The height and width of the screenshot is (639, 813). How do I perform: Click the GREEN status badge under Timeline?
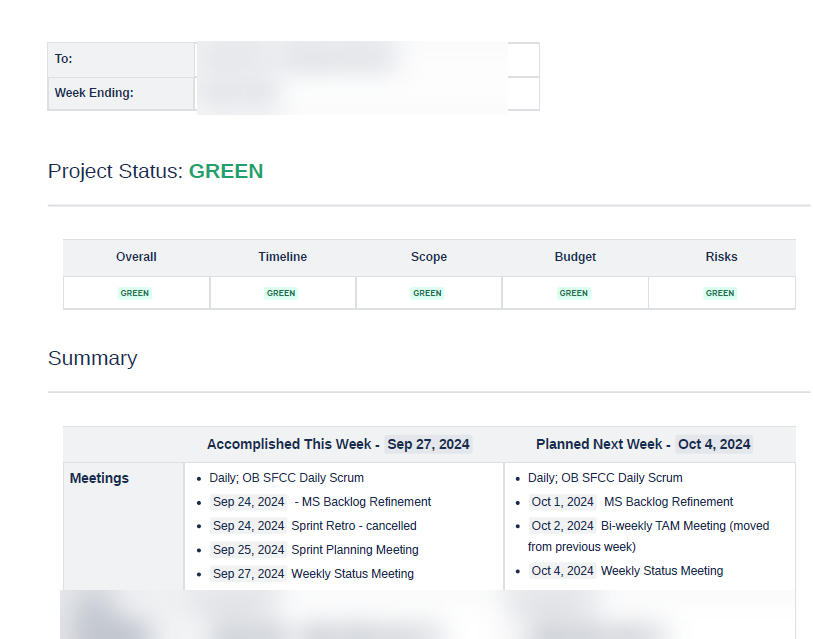click(x=281, y=293)
